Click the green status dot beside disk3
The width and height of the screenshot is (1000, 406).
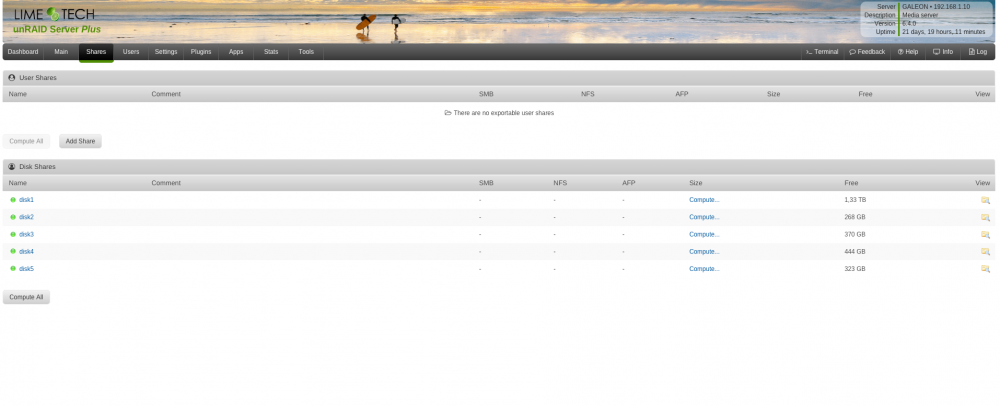(x=13, y=234)
